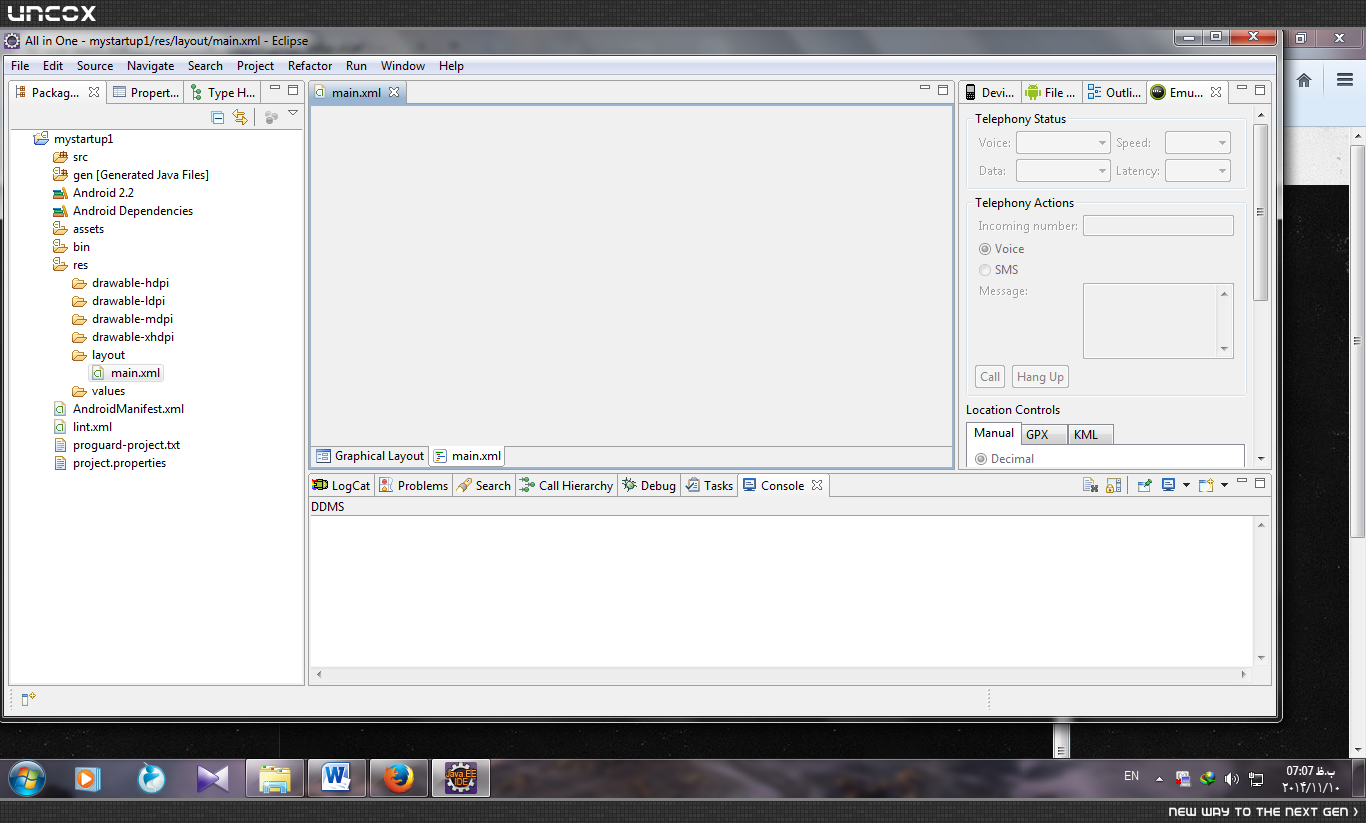Select the Decimal radio button
The height and width of the screenshot is (823, 1366).
coord(981,459)
